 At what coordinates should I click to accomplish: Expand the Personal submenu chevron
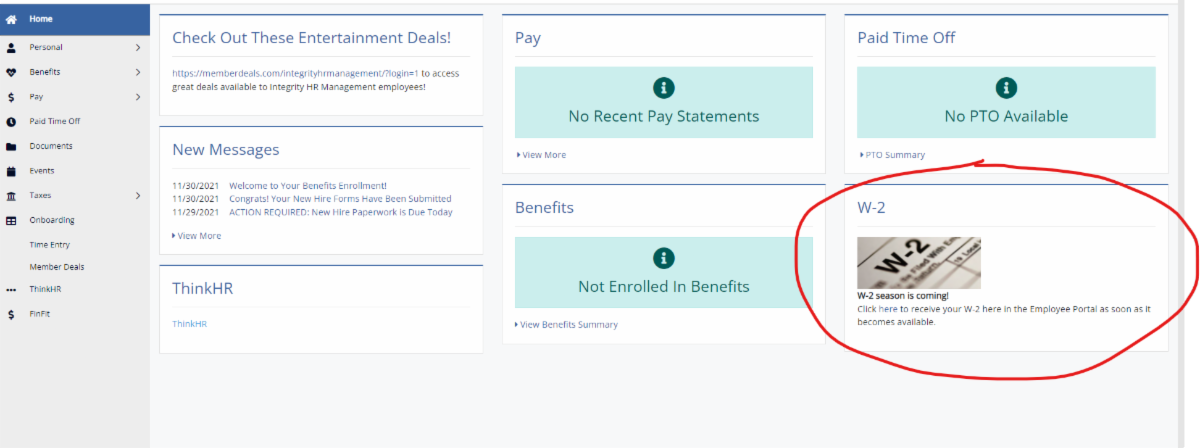click(138, 47)
